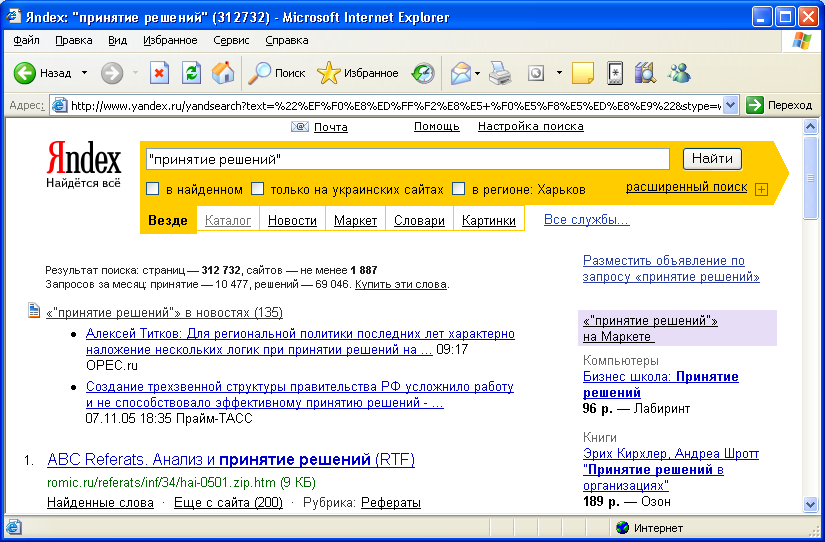Open the Избранное menu
The image size is (825, 542).
tap(170, 41)
